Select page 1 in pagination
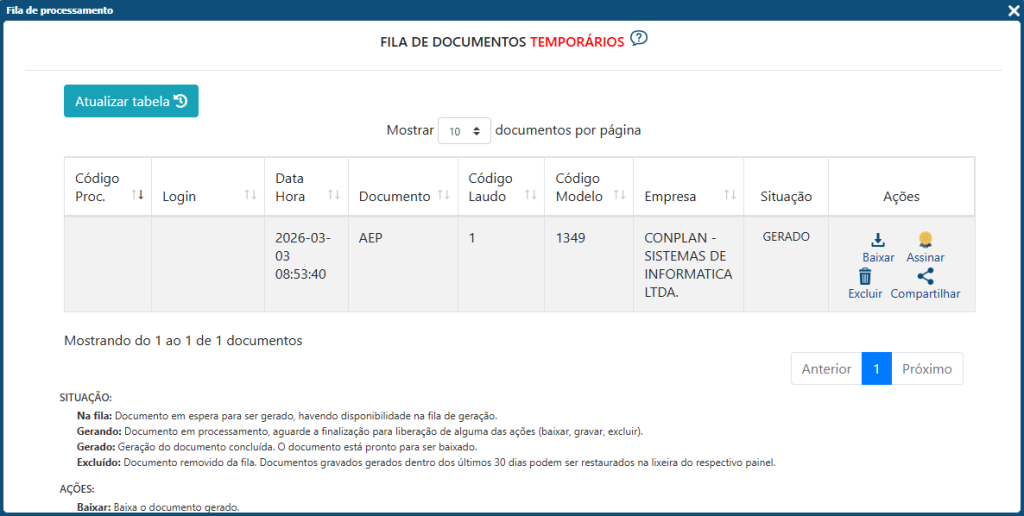Viewport: 1024px width, 516px height. [876, 369]
